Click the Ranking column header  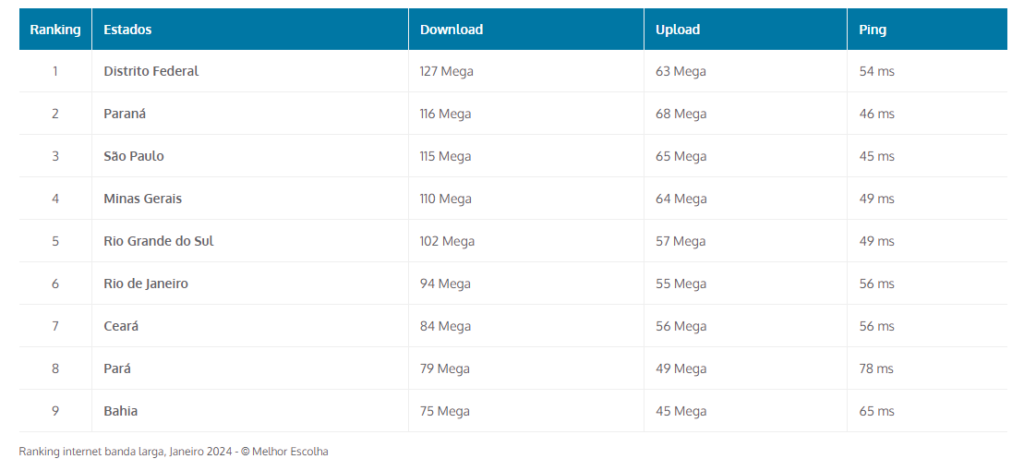pyautogui.click(x=55, y=30)
